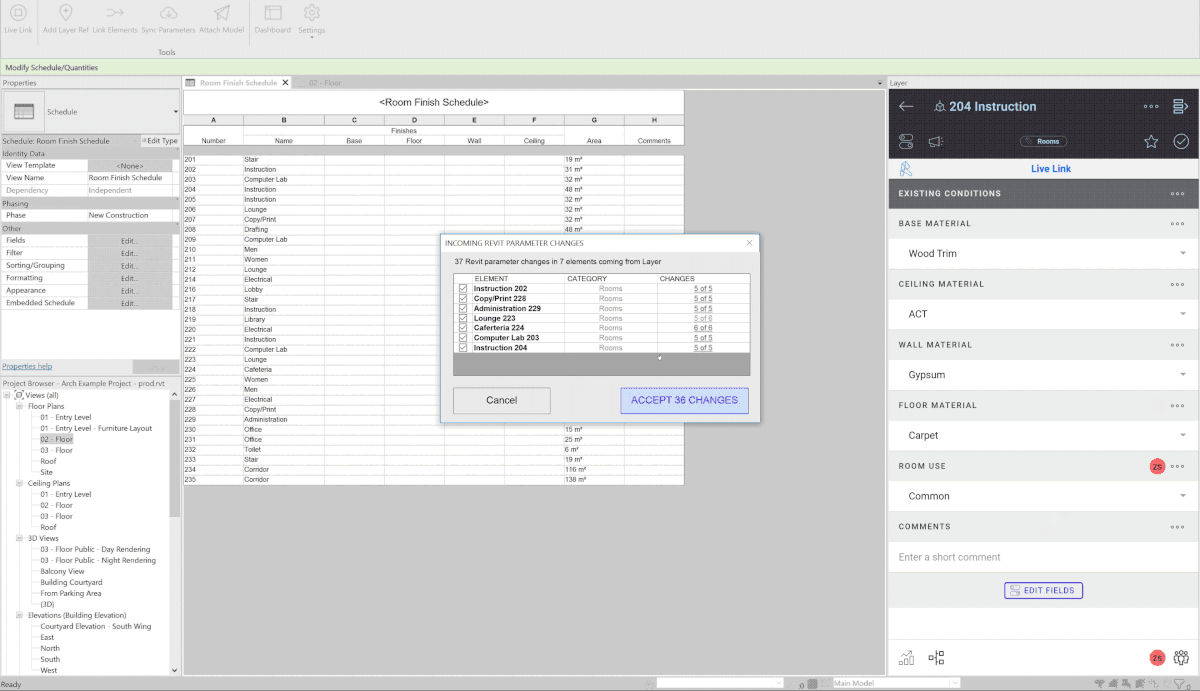Click the back arrow in Layer panel

point(906,106)
